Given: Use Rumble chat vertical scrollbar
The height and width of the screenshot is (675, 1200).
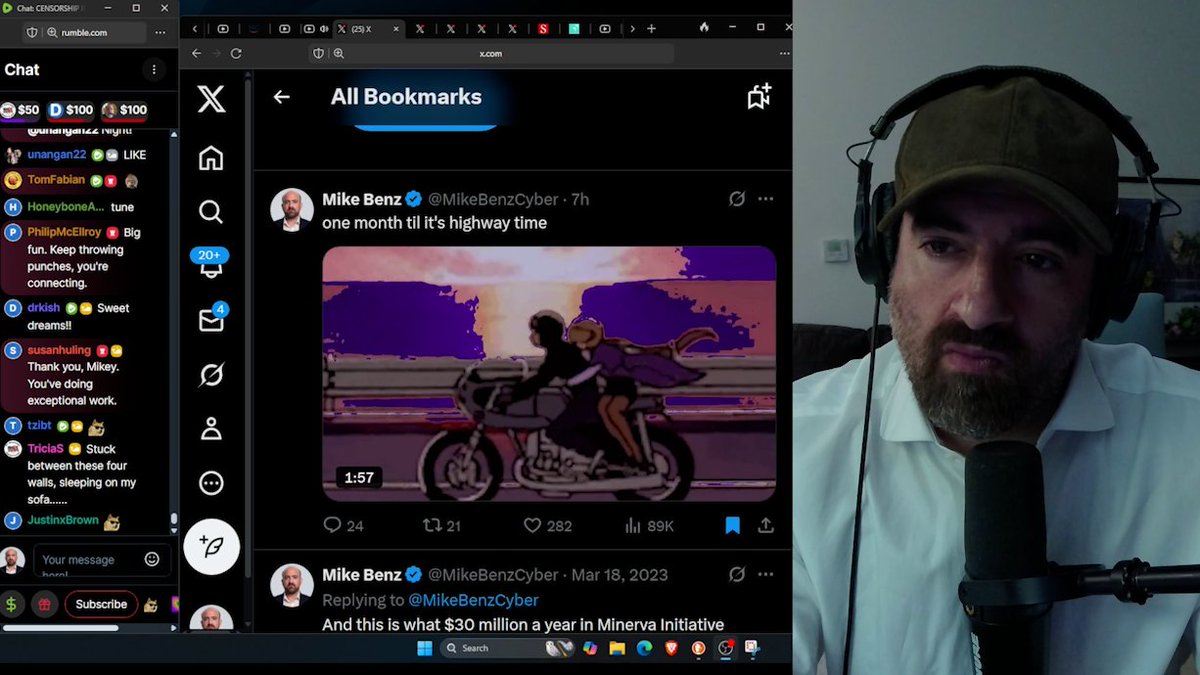Looking at the screenshot, I should click(174, 521).
